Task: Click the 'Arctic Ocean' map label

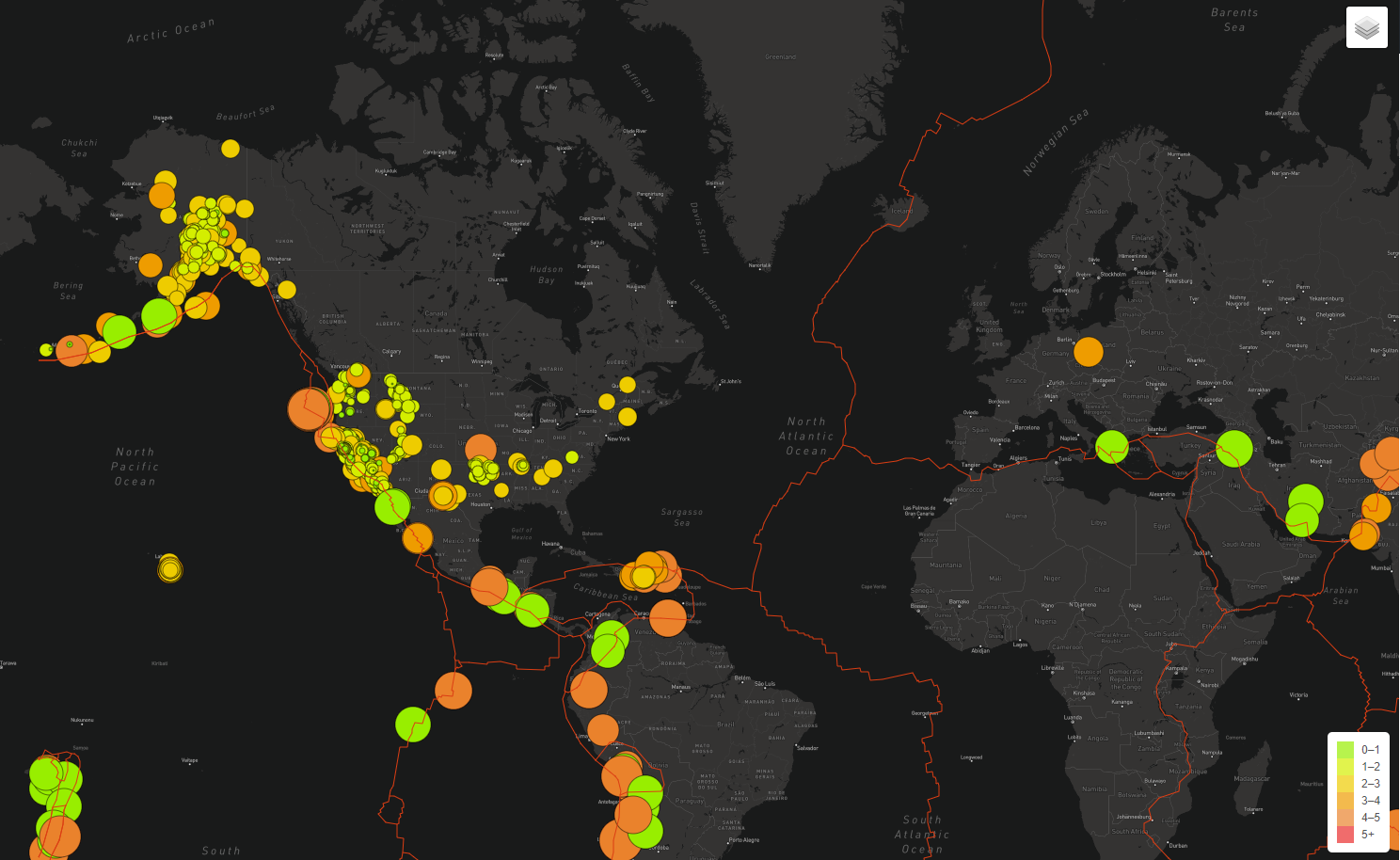Action: (171, 30)
